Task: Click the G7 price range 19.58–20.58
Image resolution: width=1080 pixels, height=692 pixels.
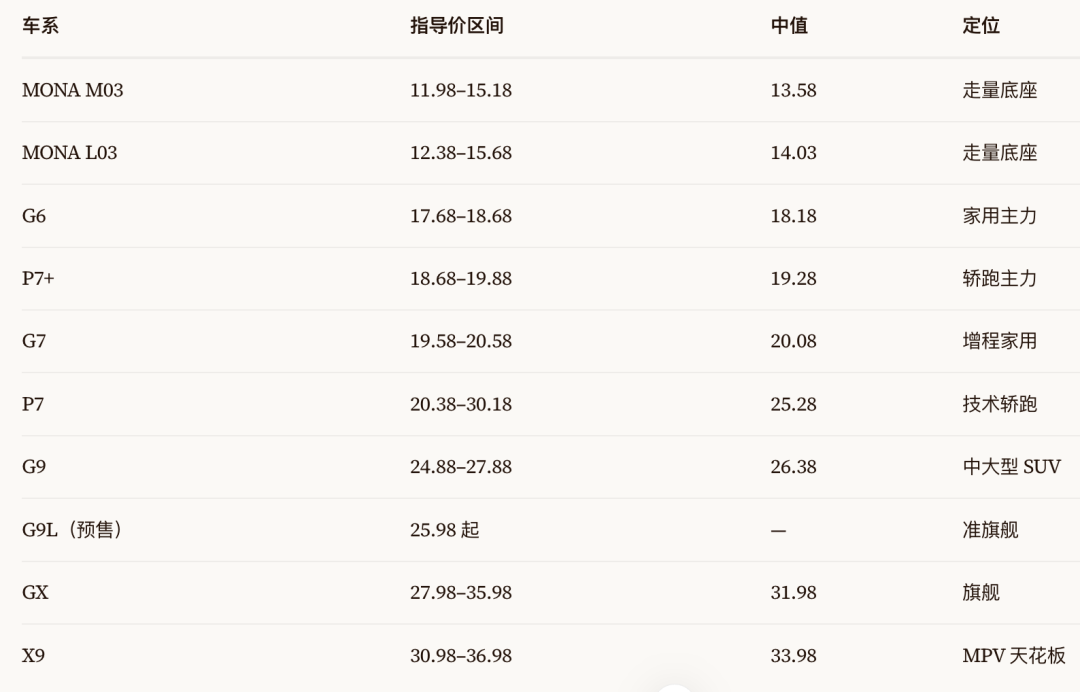Action: [461, 342]
